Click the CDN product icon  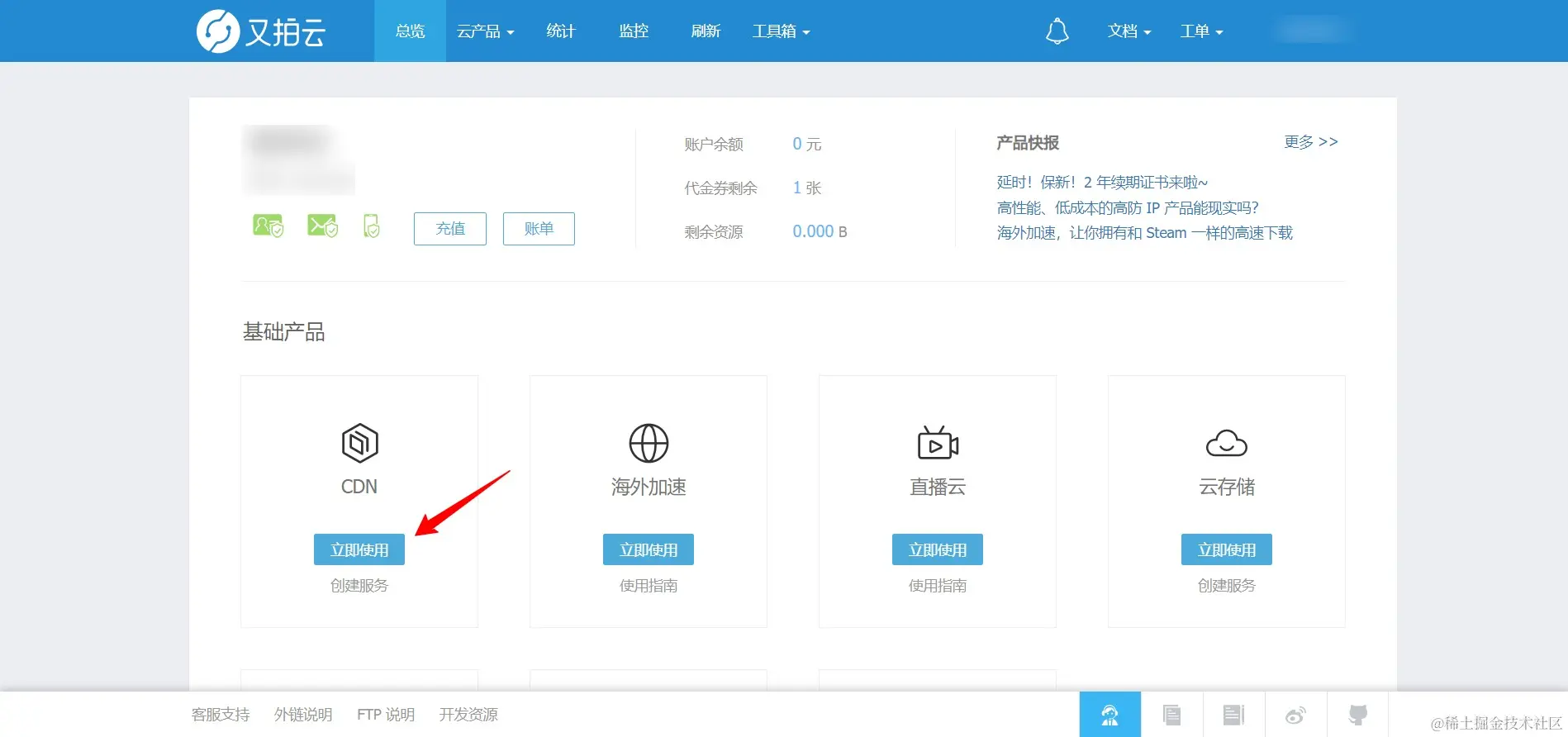pos(359,444)
